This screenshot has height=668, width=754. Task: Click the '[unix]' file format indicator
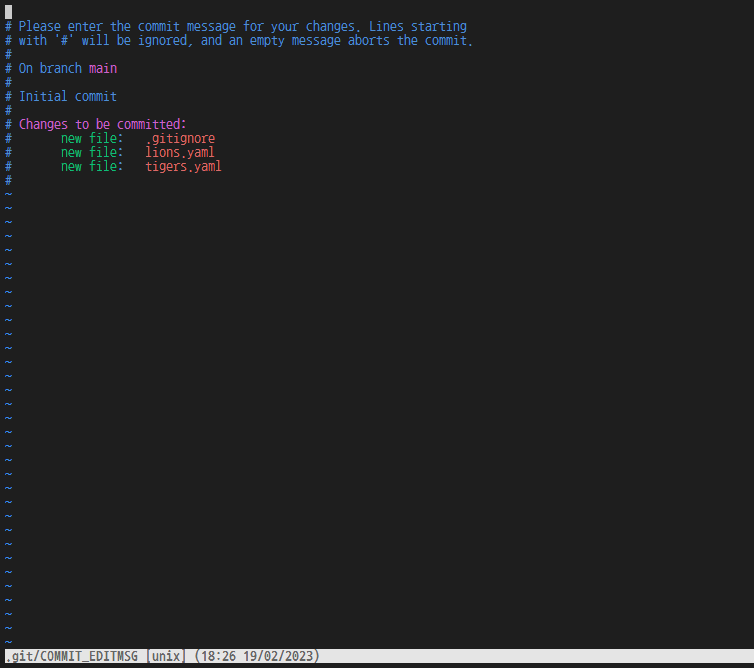coord(166,656)
